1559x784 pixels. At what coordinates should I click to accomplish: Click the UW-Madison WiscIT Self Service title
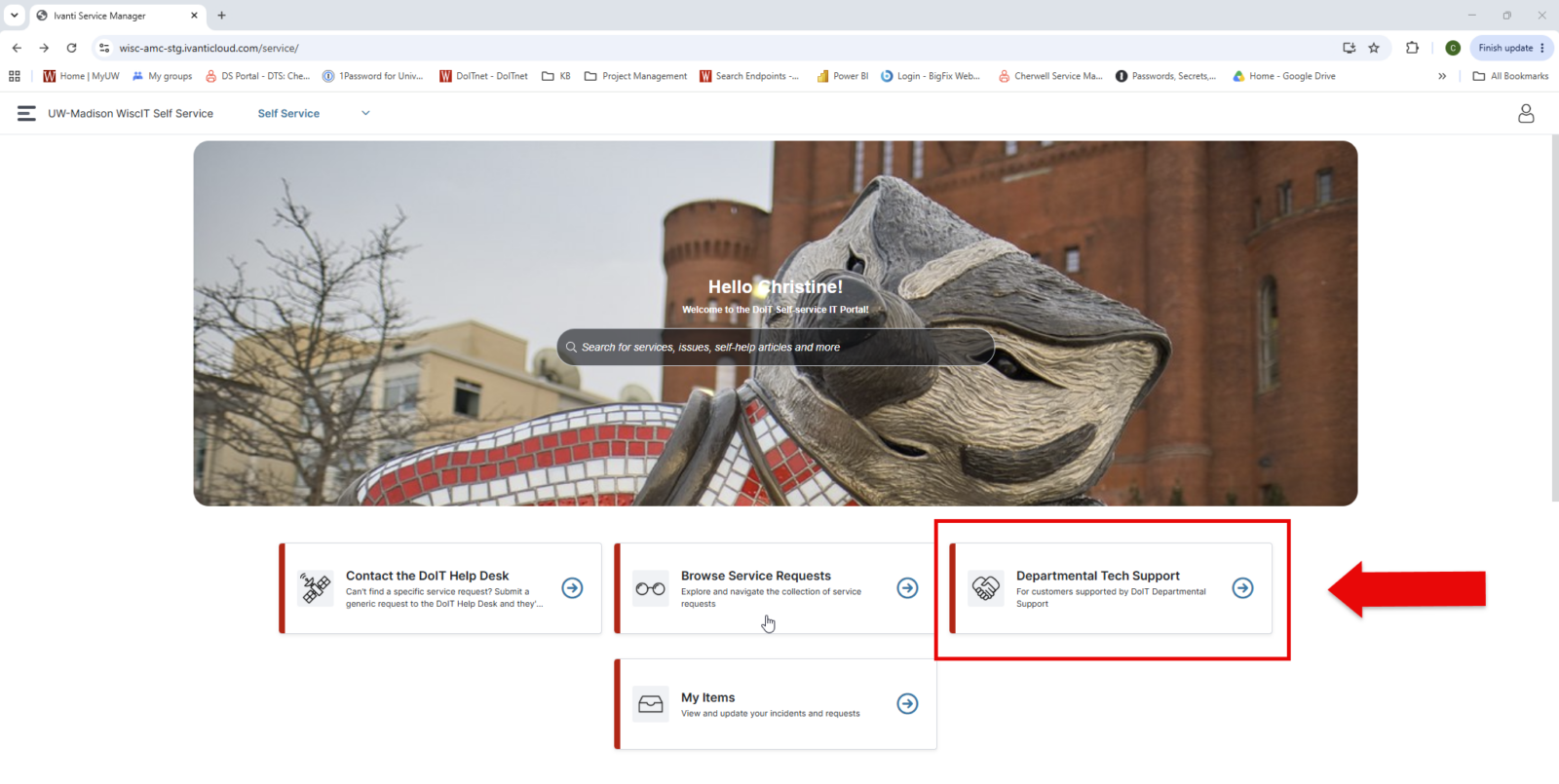pos(131,114)
